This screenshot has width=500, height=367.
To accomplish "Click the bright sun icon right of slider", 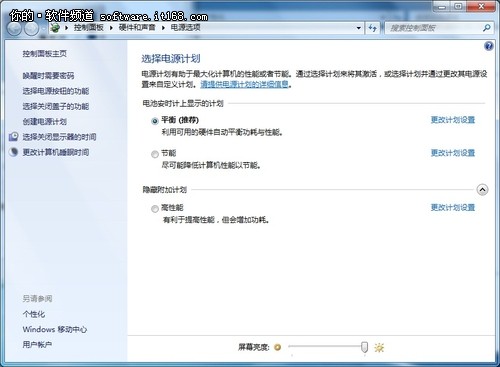I will [x=379, y=348].
